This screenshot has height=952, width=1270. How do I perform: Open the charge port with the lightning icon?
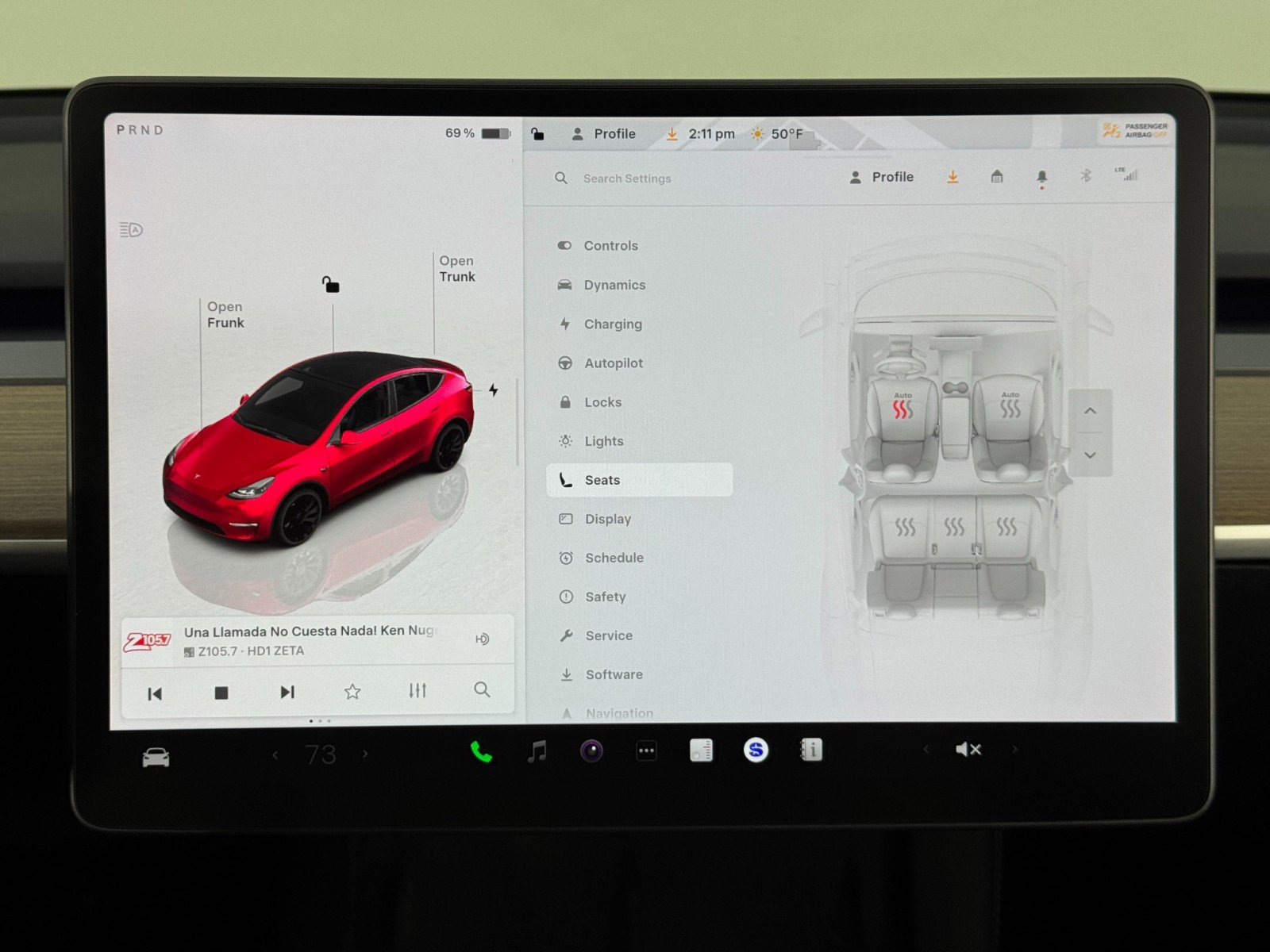pos(492,389)
